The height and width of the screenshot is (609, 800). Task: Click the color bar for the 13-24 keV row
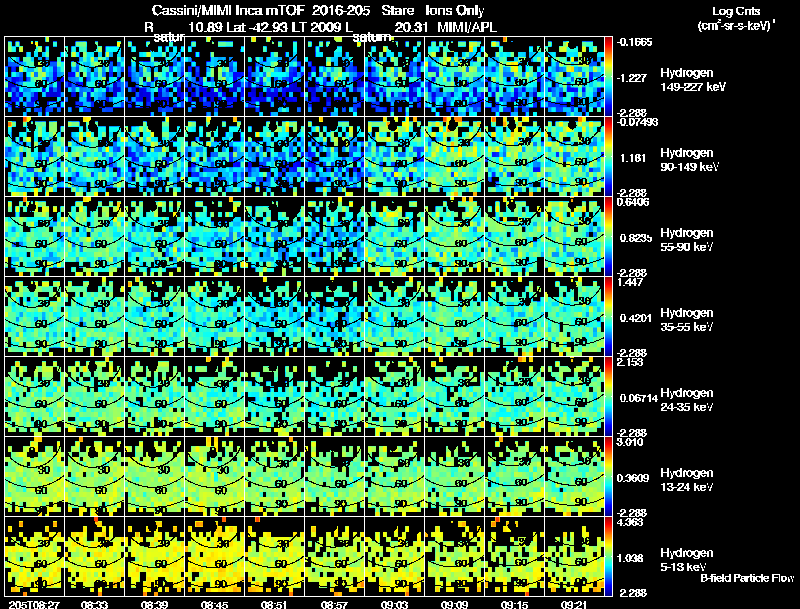pyautogui.click(x=608, y=476)
